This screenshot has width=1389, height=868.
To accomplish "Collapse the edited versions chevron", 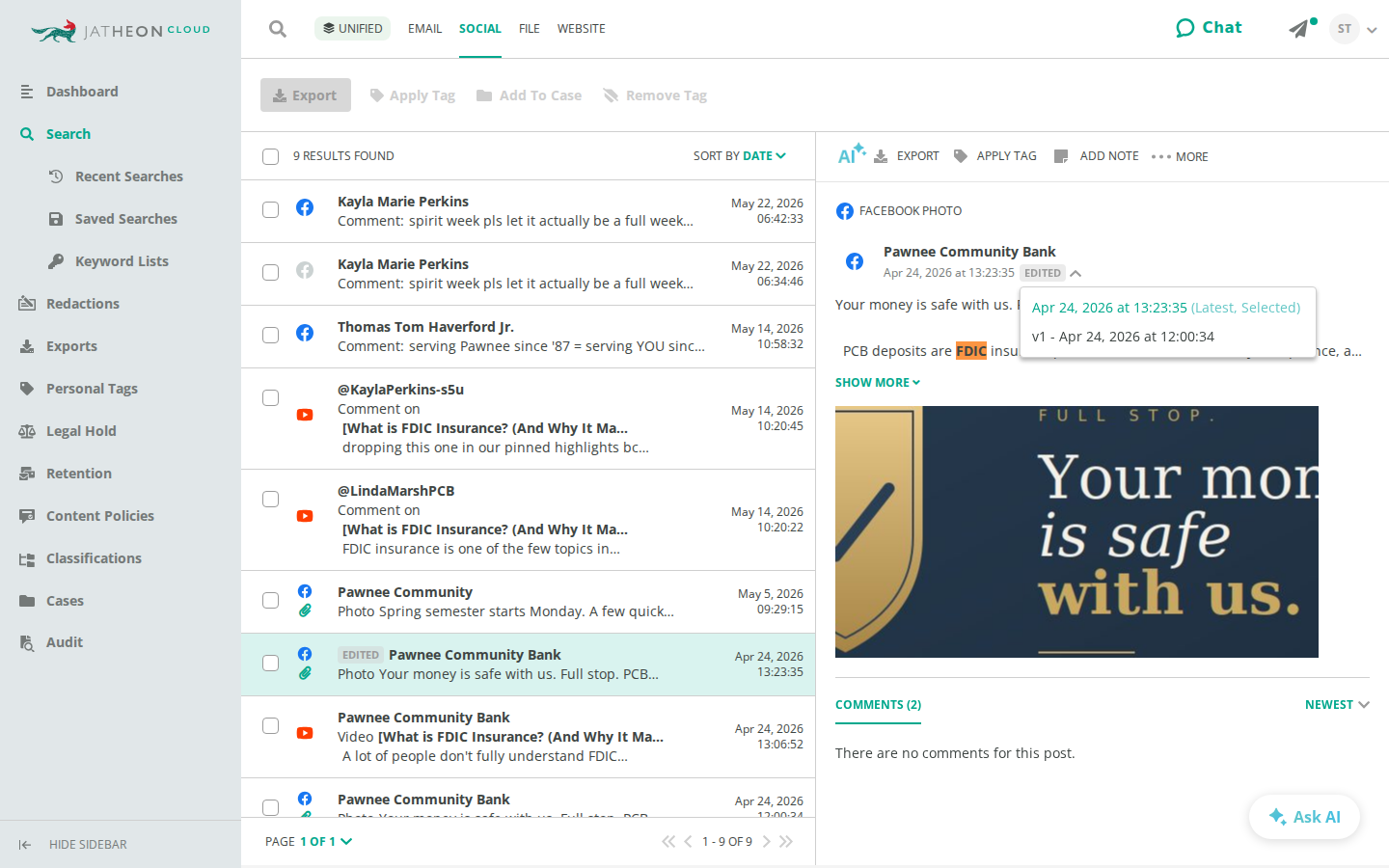I will coord(1076,274).
